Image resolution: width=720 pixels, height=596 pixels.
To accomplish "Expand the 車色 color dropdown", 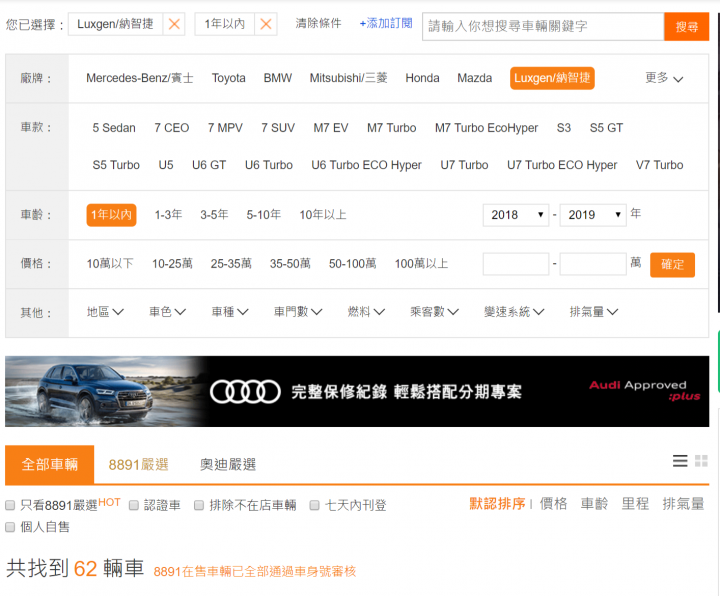I will (x=168, y=312).
